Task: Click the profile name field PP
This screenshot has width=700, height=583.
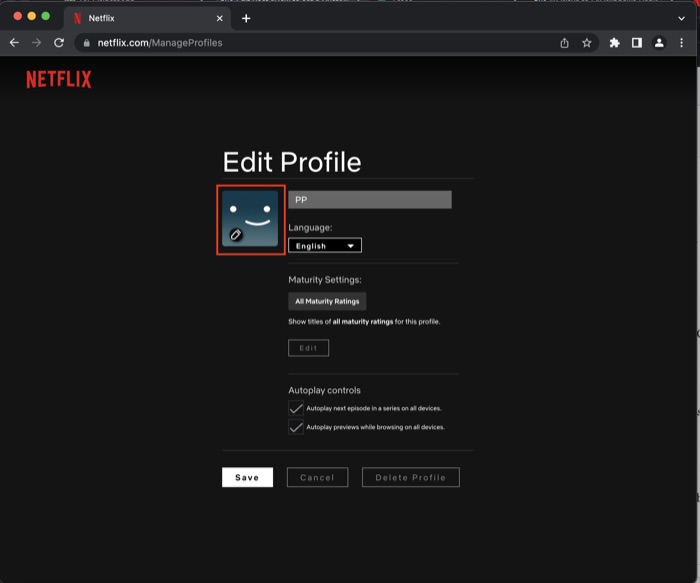Action: click(370, 200)
